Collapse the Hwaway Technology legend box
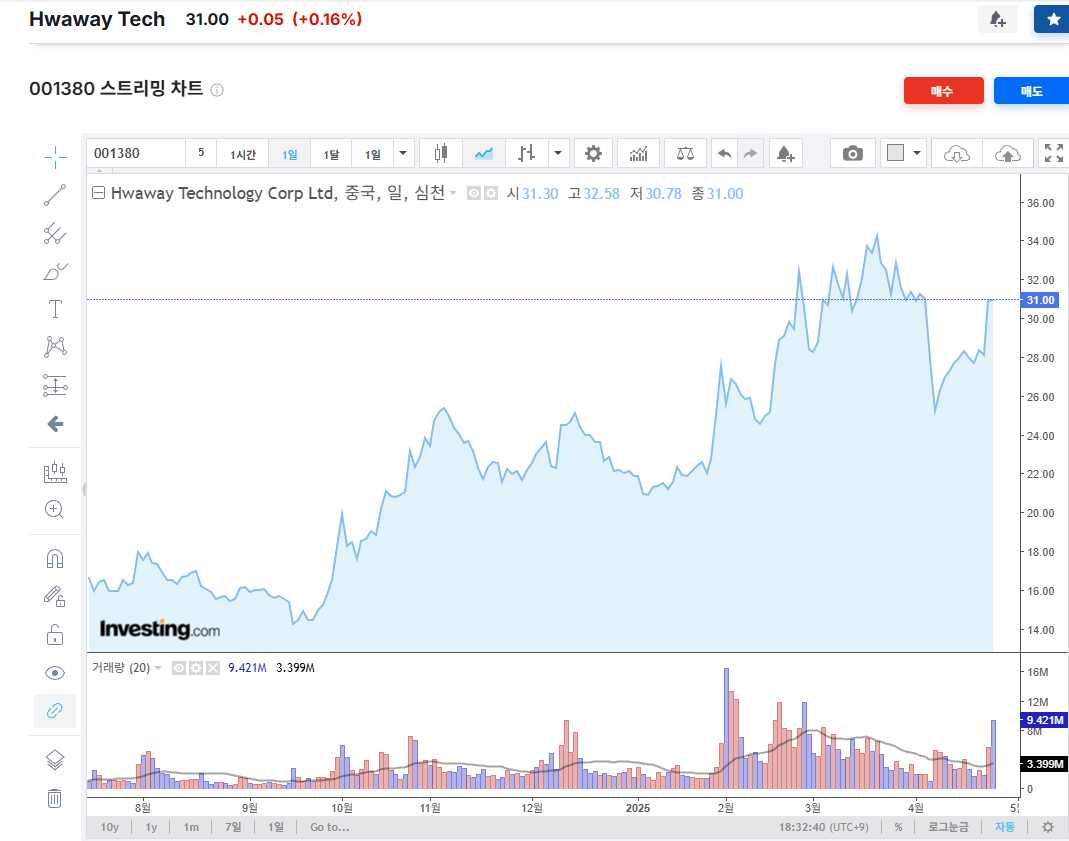Image resolution: width=1069 pixels, height=841 pixels. pyautogui.click(x=98, y=193)
